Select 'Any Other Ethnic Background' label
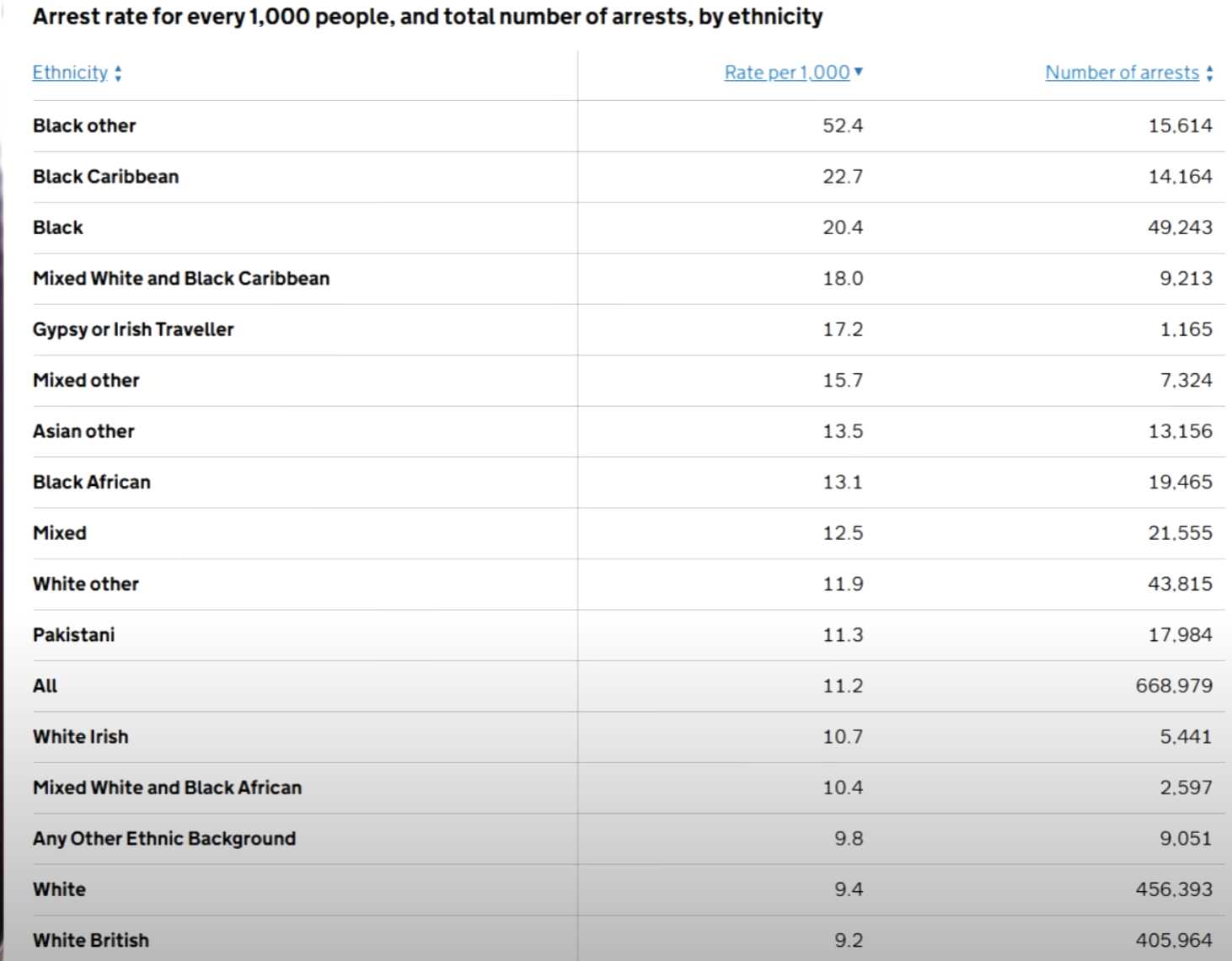Viewport: 1232px width, 961px height. (x=164, y=839)
